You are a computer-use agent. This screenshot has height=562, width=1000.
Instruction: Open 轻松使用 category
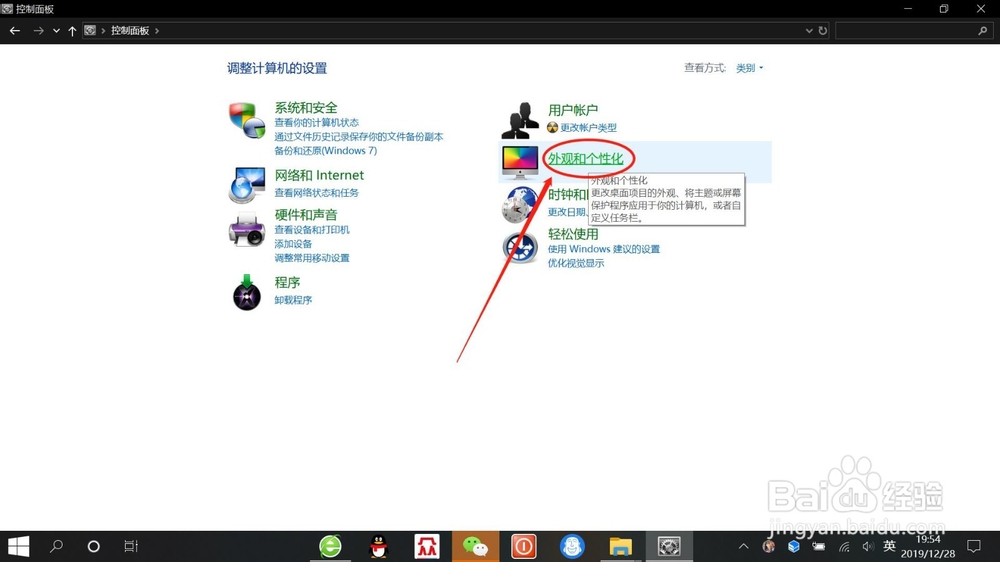point(573,234)
